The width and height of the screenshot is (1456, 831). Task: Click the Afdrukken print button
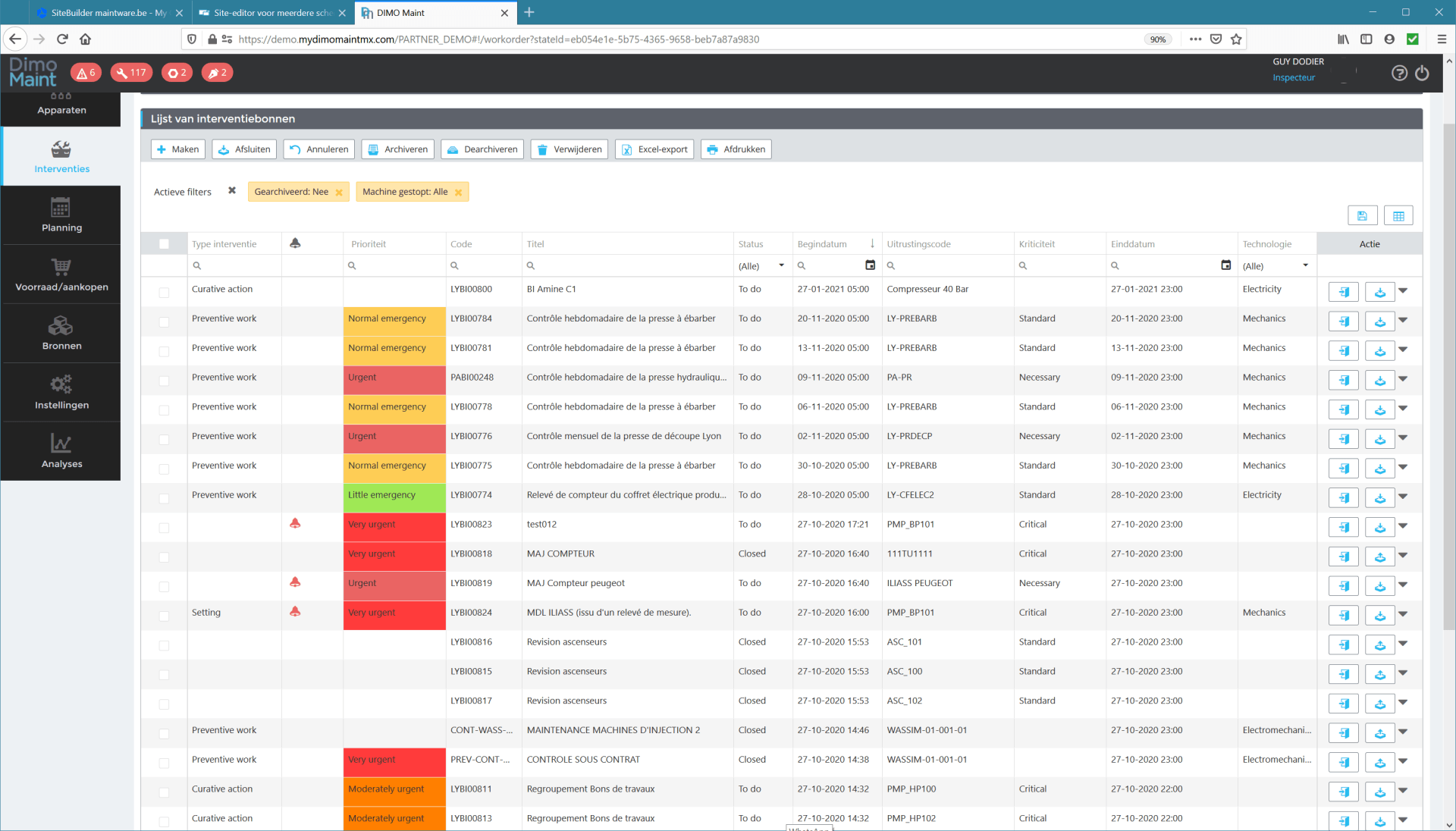736,149
